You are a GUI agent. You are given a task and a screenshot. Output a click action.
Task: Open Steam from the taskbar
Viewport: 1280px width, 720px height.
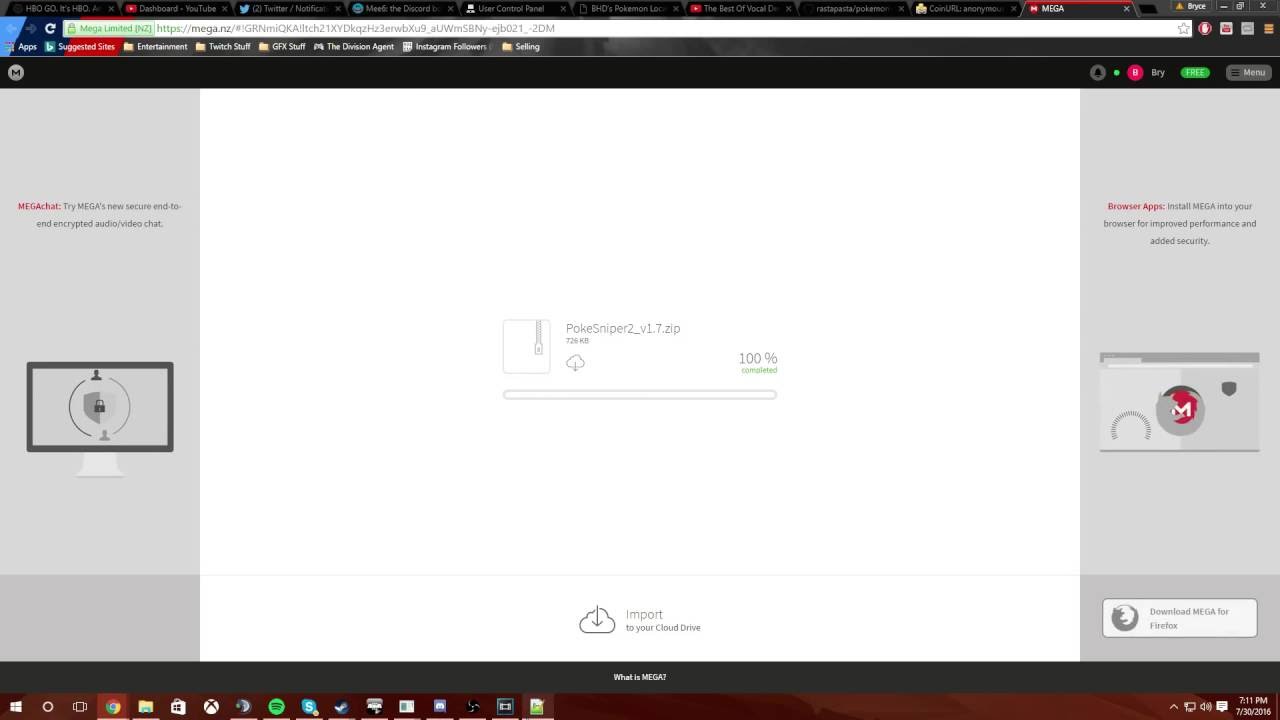[341, 707]
